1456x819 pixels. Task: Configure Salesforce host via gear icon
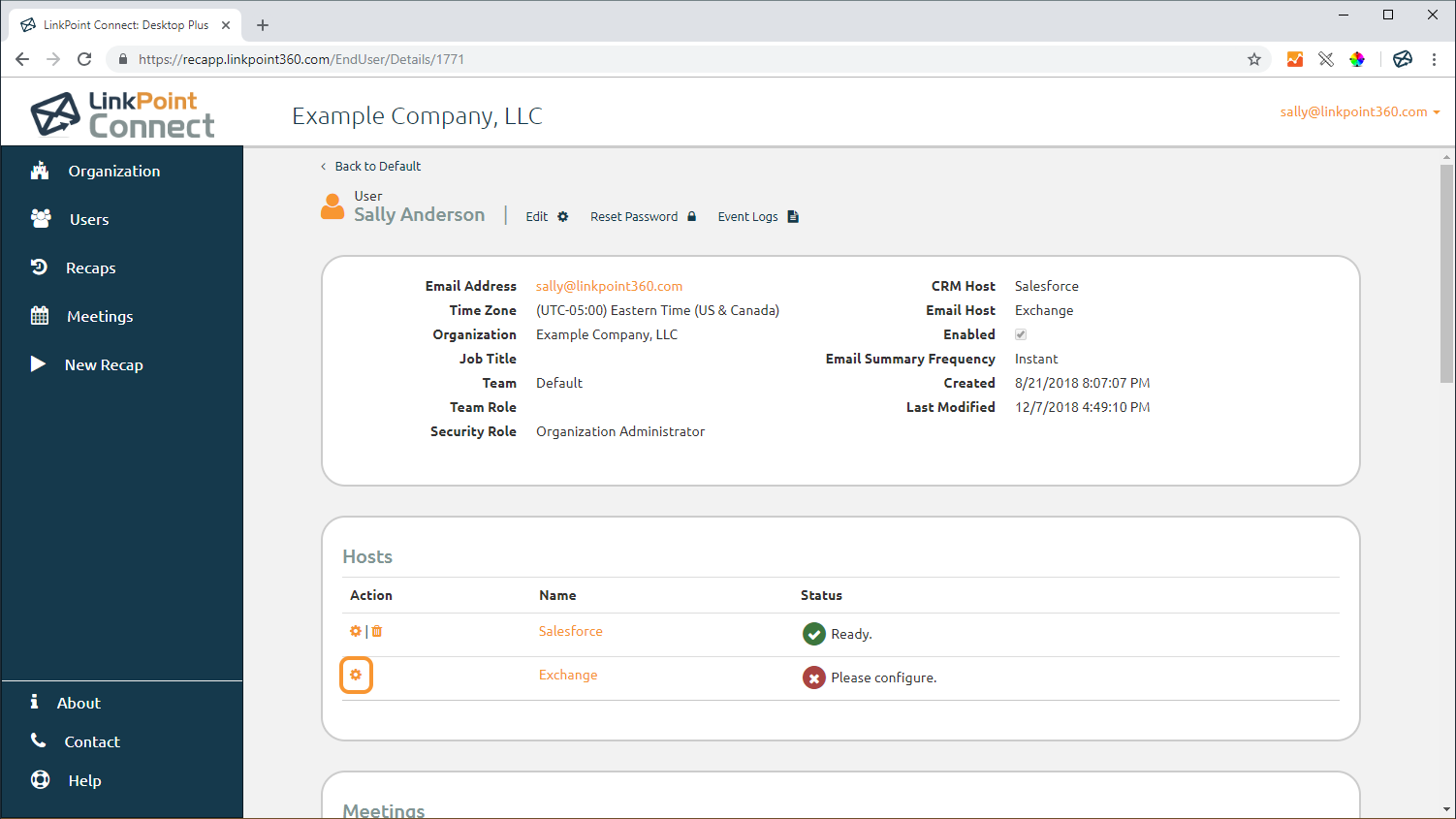click(356, 631)
